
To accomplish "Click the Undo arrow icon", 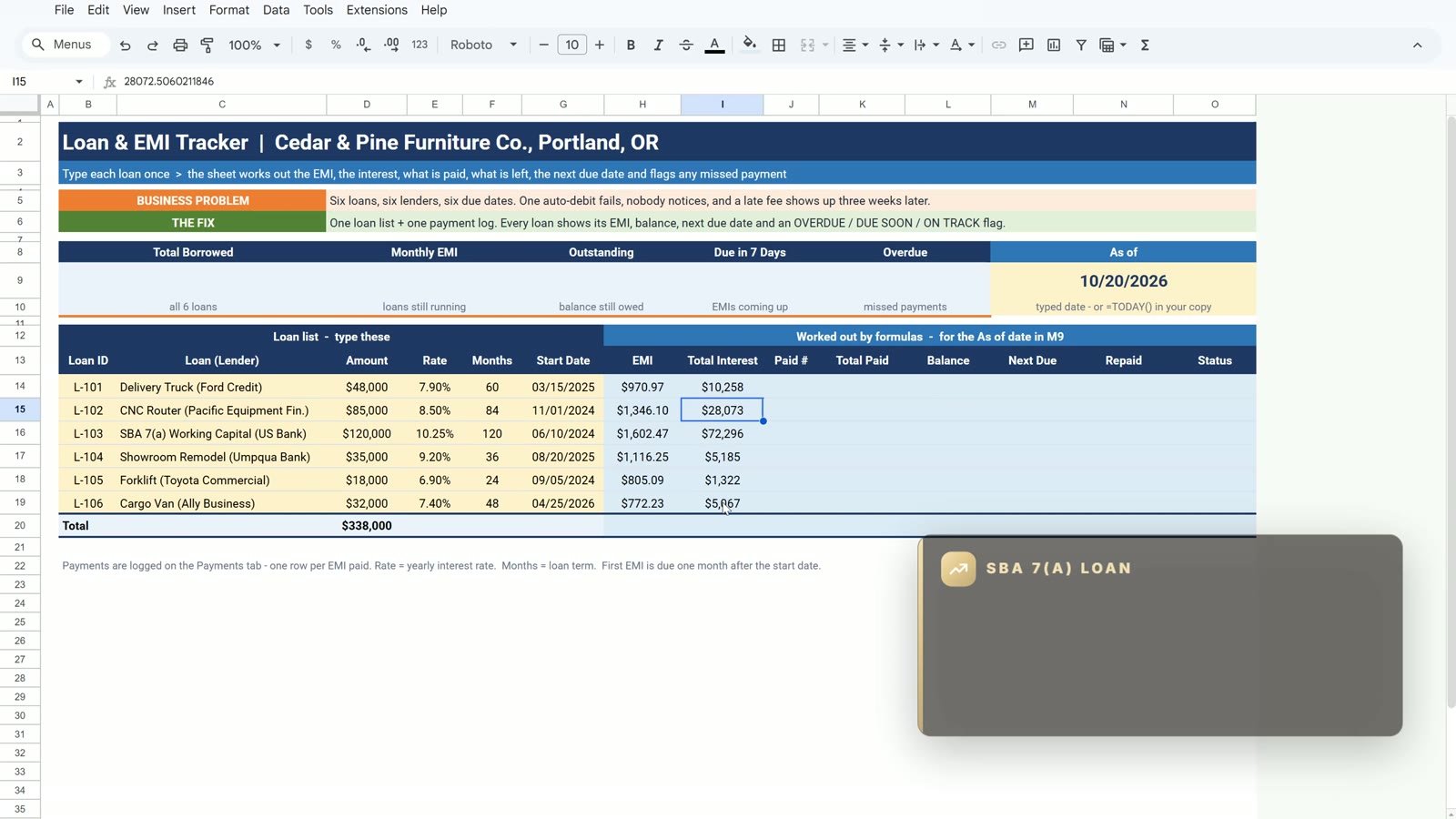I will point(126,45).
